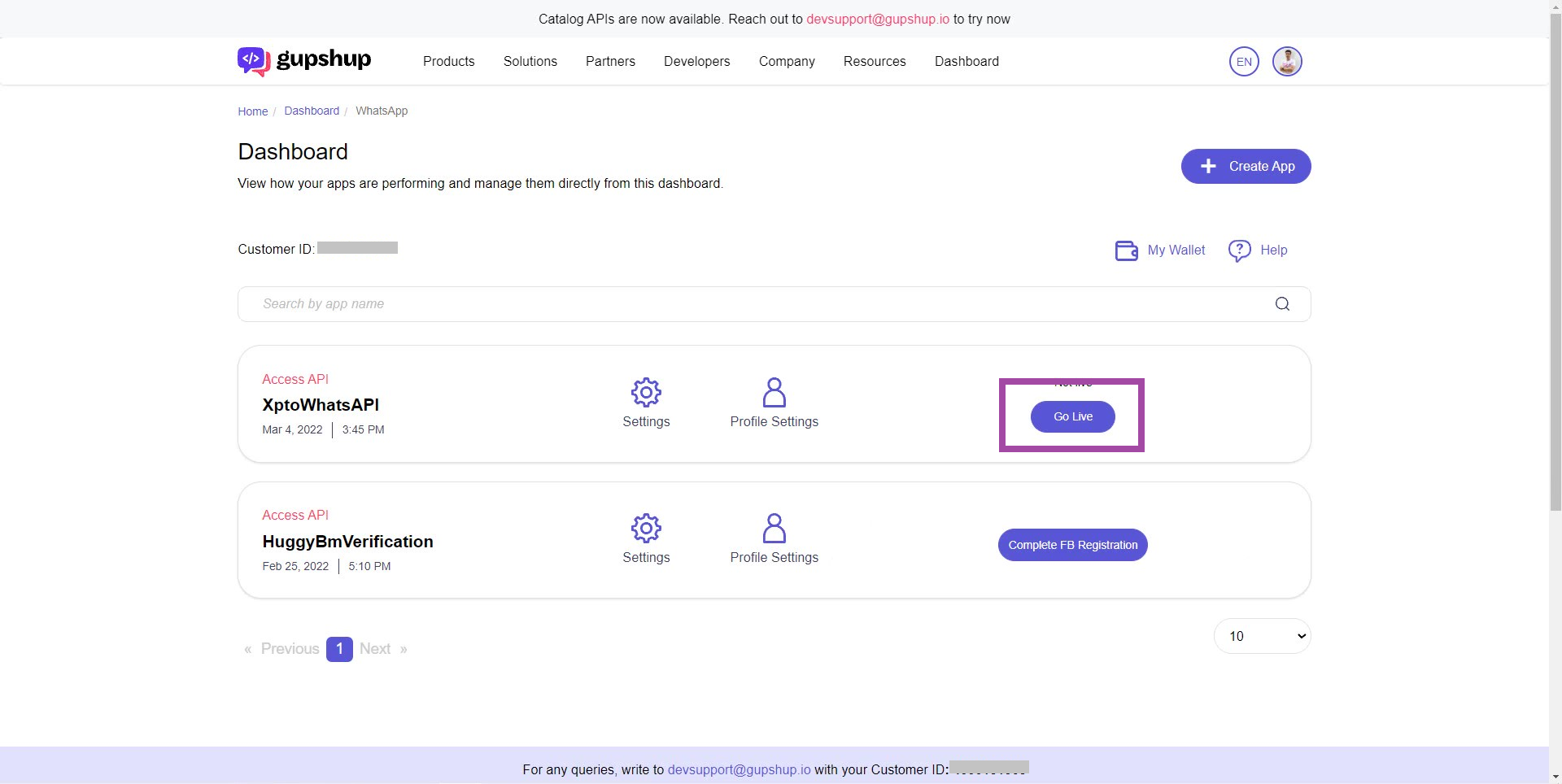This screenshot has width=1562, height=784.
Task: Click Access API label on XptoWhatsAPI card
Action: coord(295,379)
